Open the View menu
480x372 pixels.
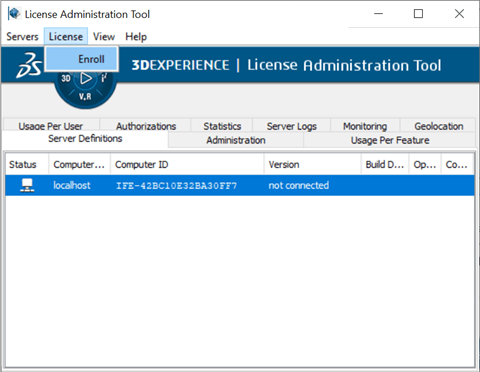[x=104, y=36]
